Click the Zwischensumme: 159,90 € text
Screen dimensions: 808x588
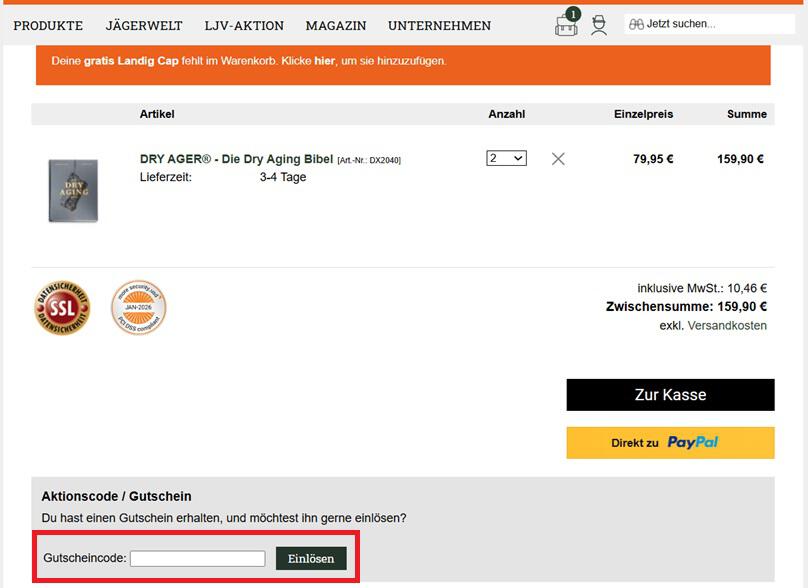pos(686,307)
